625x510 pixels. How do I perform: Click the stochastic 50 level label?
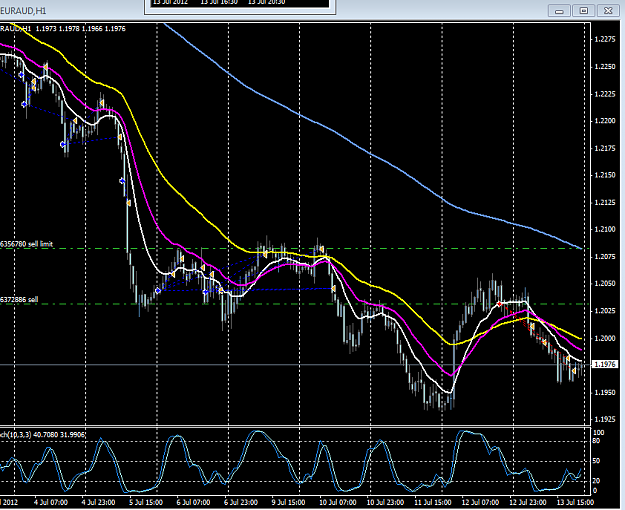point(597,461)
